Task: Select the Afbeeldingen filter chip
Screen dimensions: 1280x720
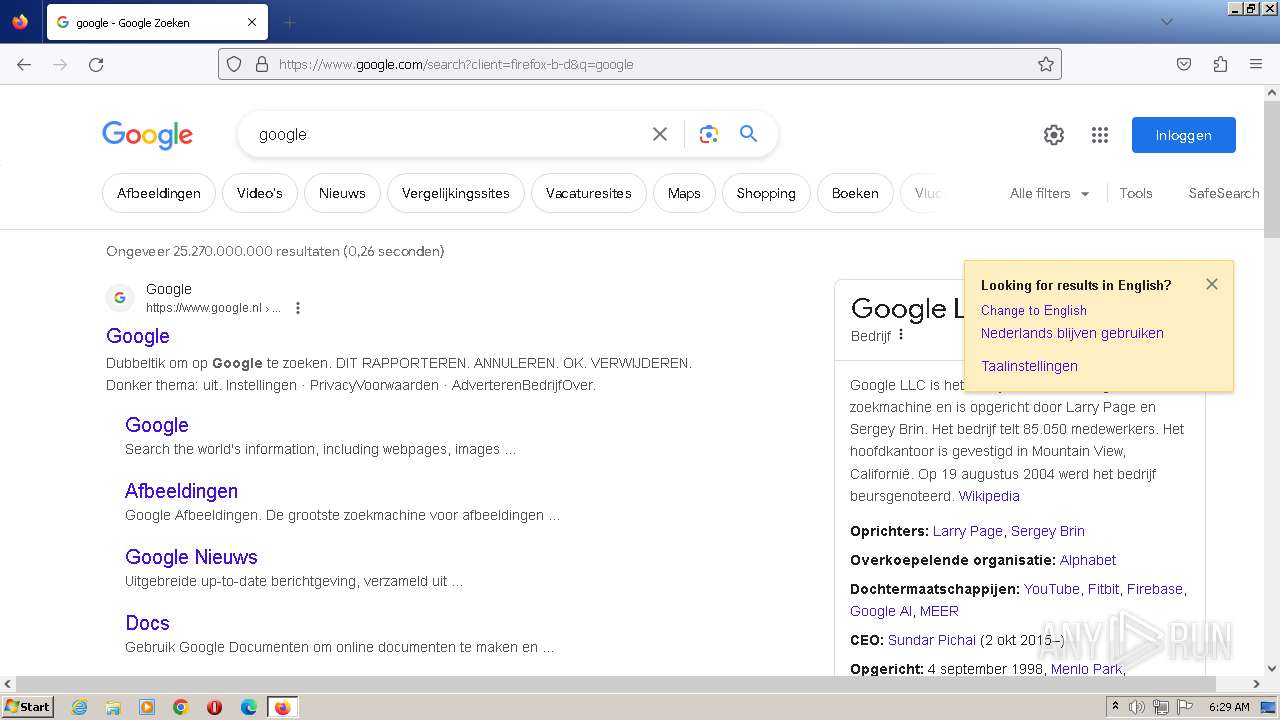Action: tap(159, 193)
